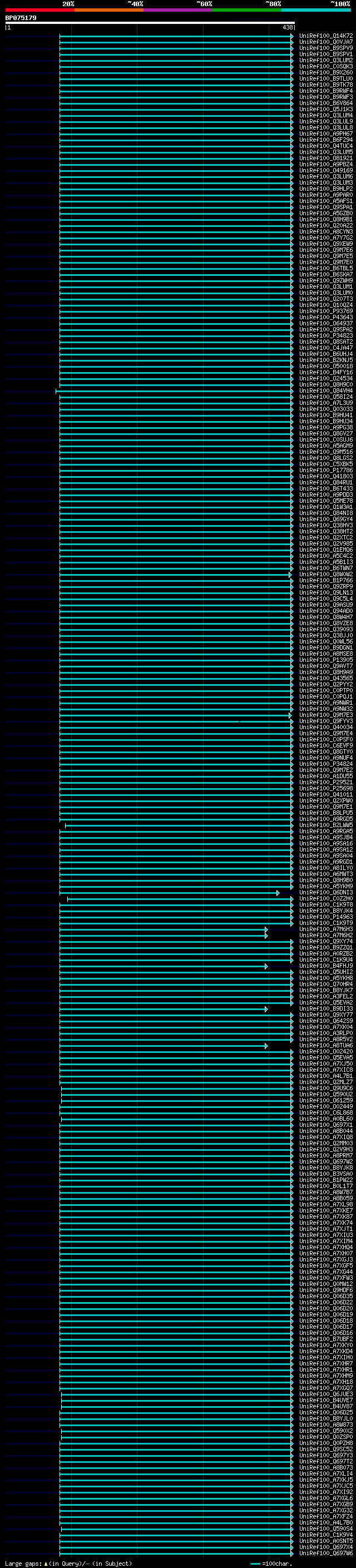Viewport: 356px width, 1568px height.
Task: Open hit UniRef100_Q3LUM4
Action: pyautogui.click(x=326, y=116)
